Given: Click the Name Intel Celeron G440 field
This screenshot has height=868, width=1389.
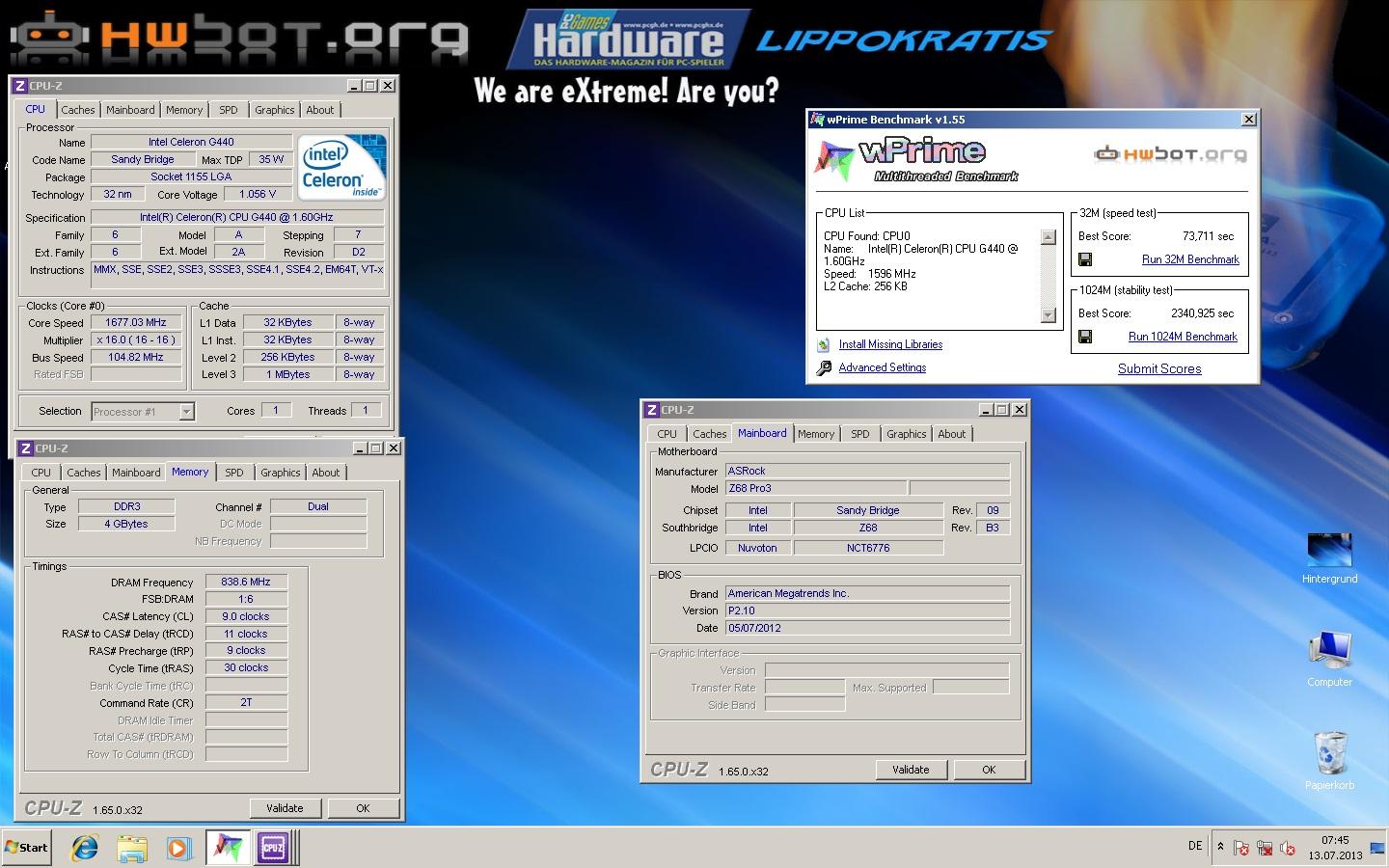Looking at the screenshot, I should click(191, 142).
